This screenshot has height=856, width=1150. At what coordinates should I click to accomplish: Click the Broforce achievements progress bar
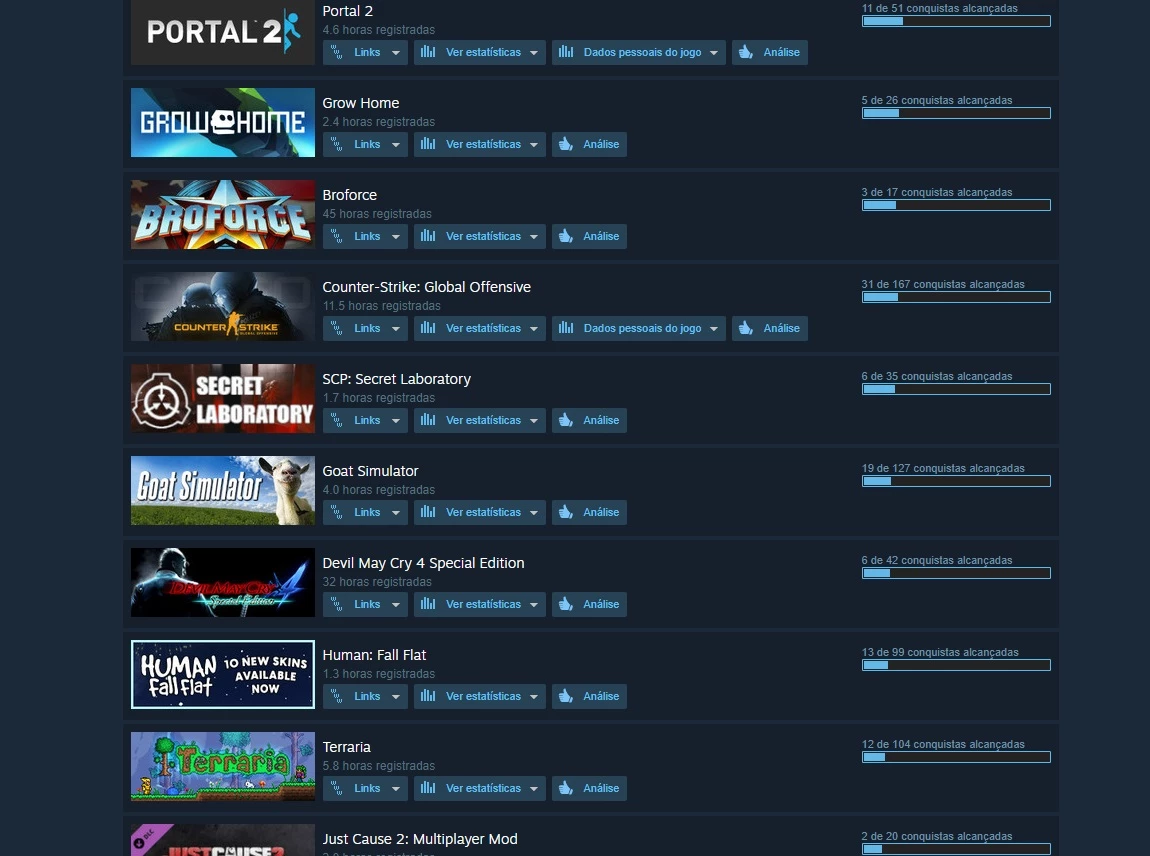pyautogui.click(x=956, y=205)
